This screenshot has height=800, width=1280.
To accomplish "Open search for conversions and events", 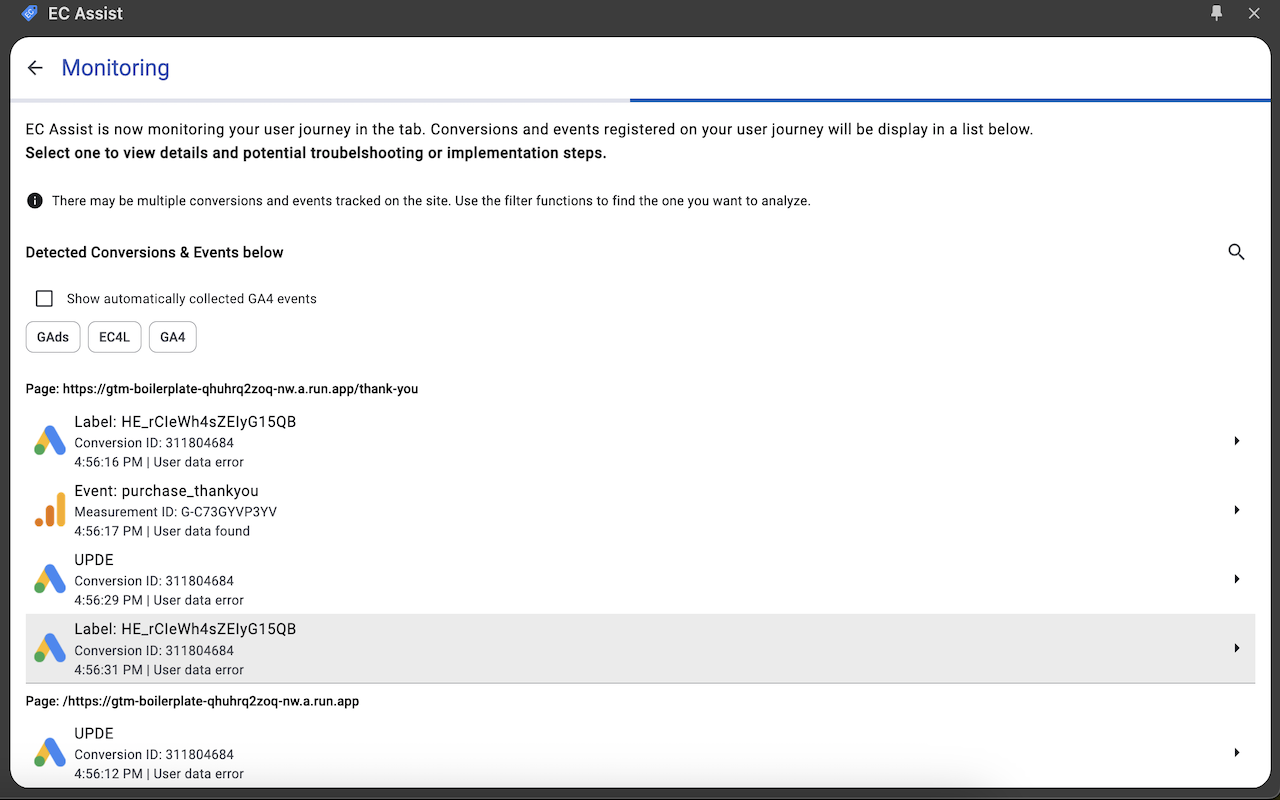I will pos(1236,252).
